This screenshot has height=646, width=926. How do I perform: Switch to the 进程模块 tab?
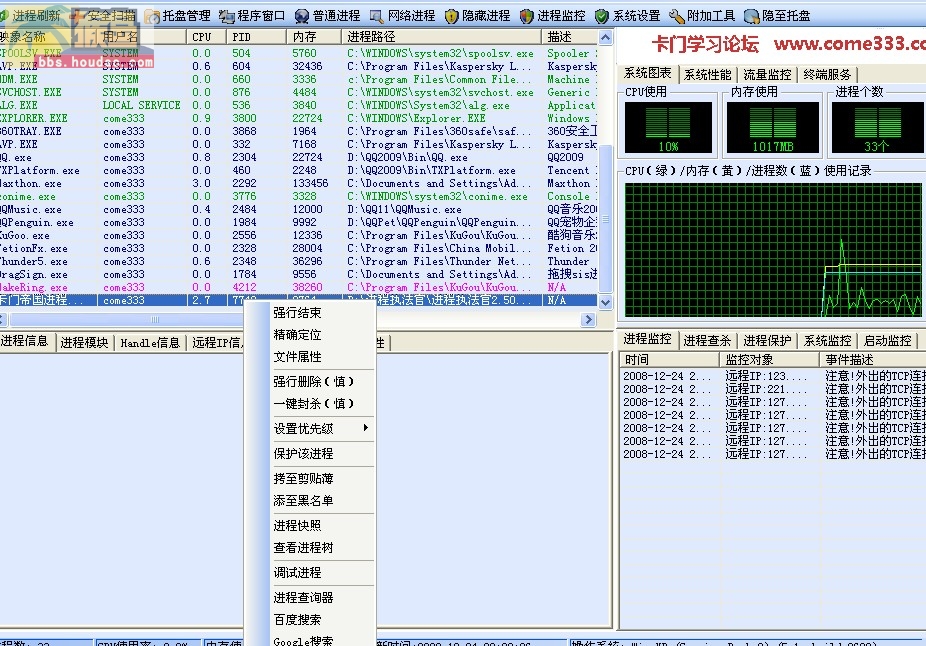(84, 342)
